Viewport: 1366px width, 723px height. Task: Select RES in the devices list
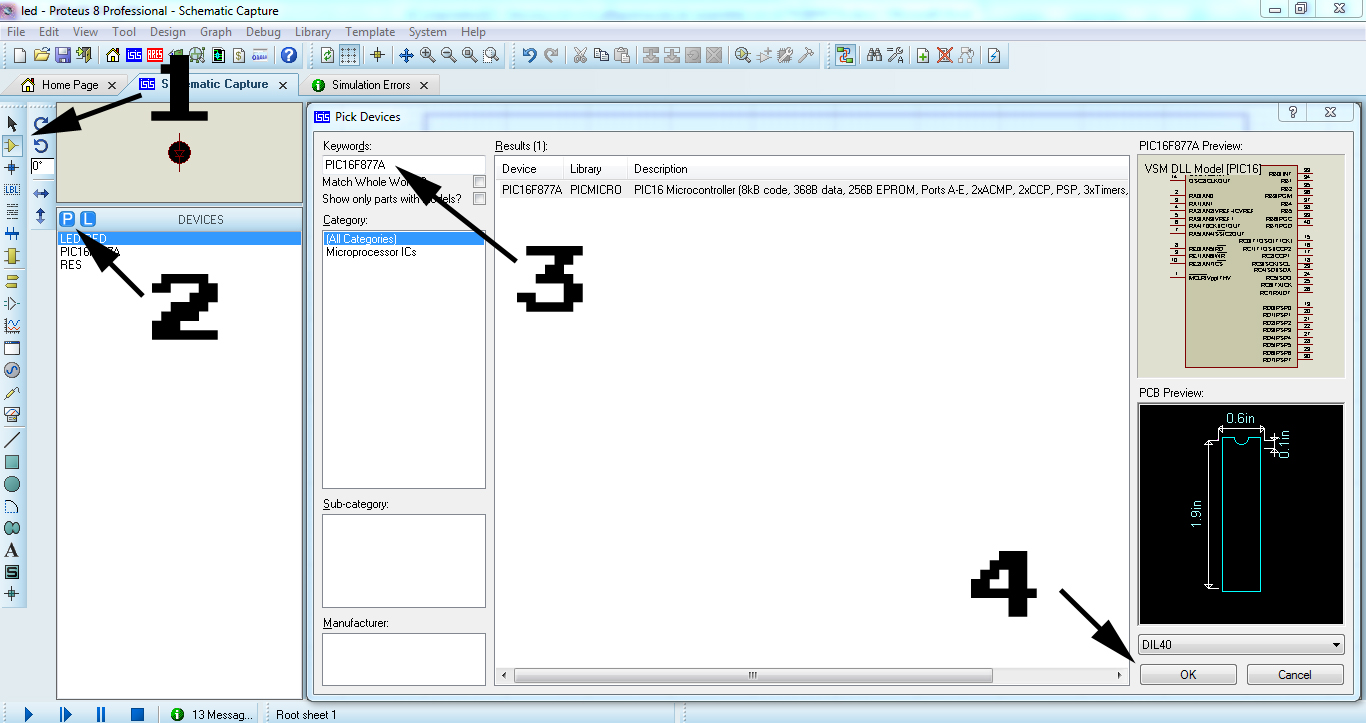point(71,265)
